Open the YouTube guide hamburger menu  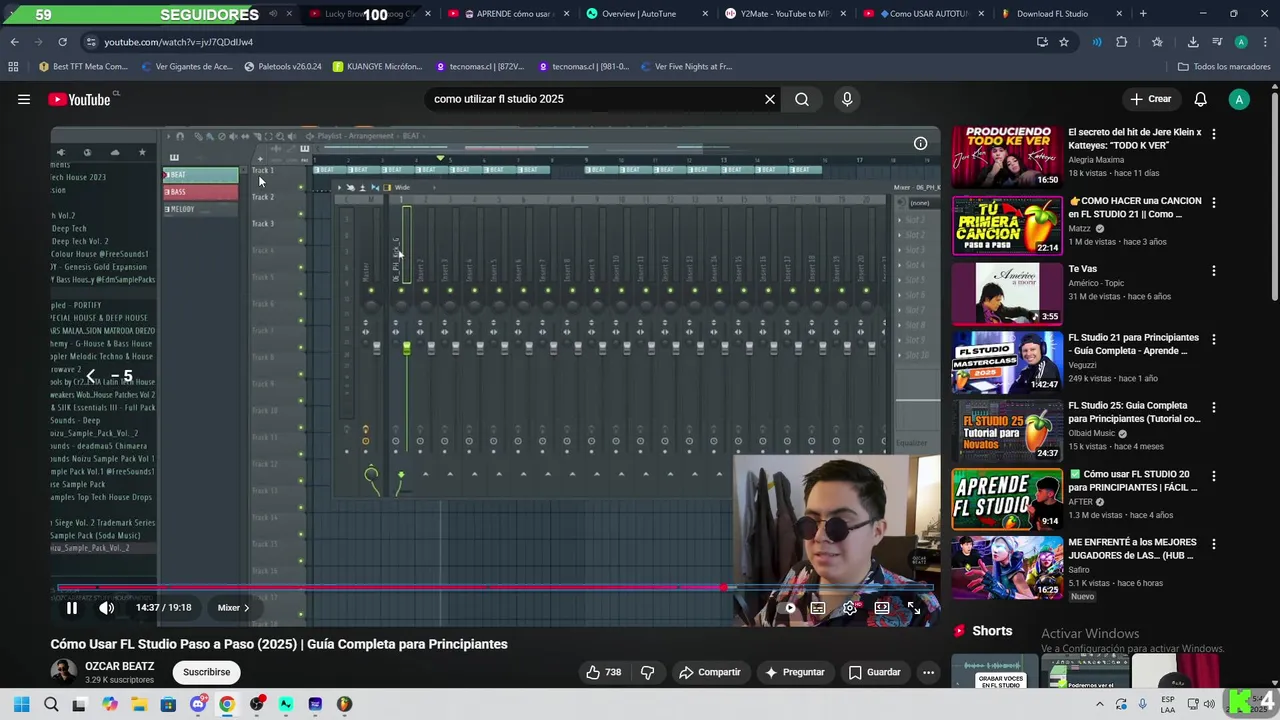(24, 99)
